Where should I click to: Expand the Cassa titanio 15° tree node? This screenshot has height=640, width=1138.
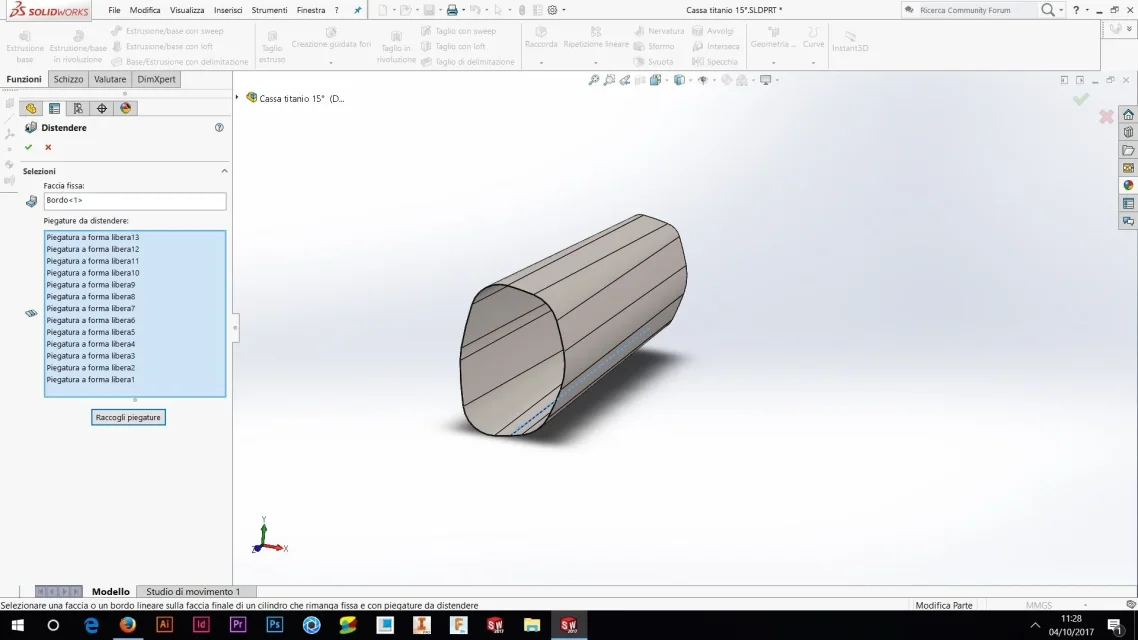click(237, 97)
